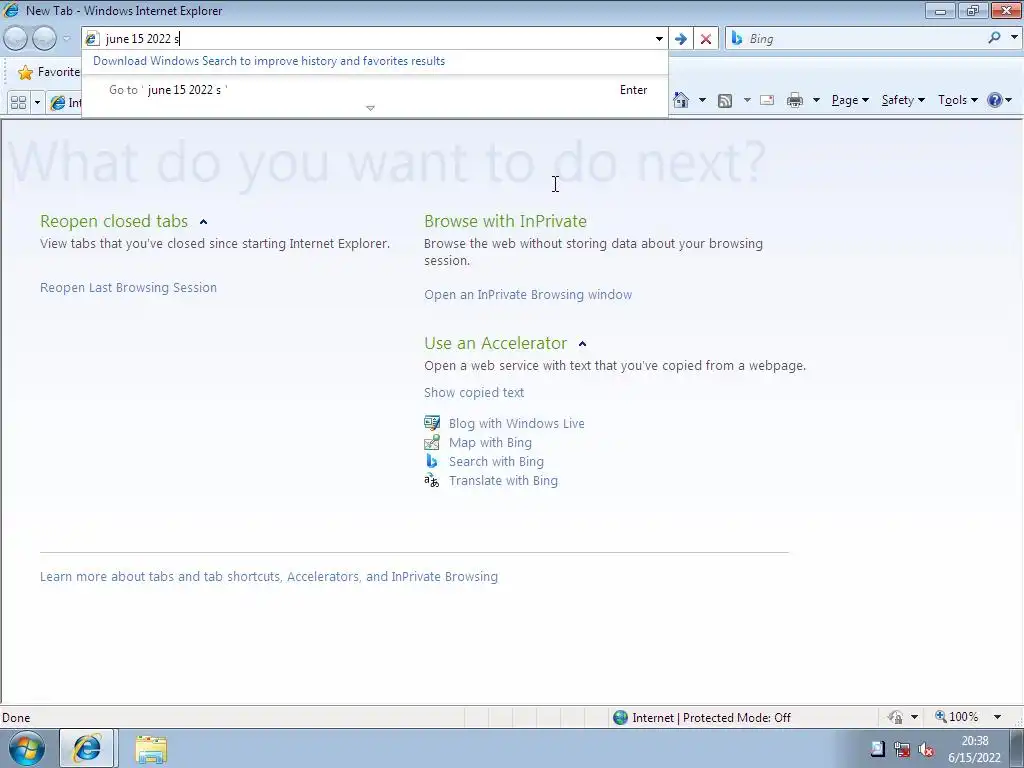The height and width of the screenshot is (768, 1024).
Task: Click the Print icon
Action: (x=795, y=100)
